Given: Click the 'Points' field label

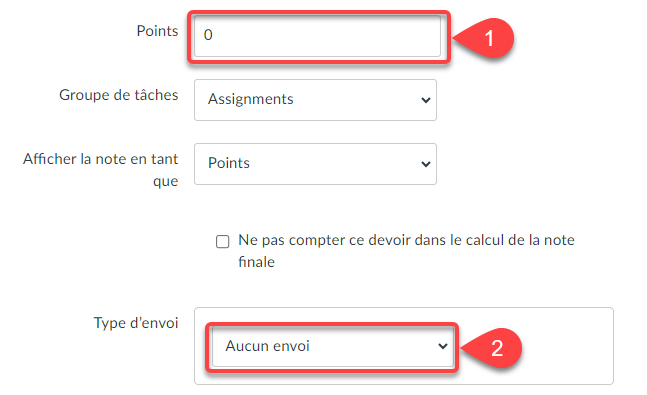Looking at the screenshot, I should [157, 31].
